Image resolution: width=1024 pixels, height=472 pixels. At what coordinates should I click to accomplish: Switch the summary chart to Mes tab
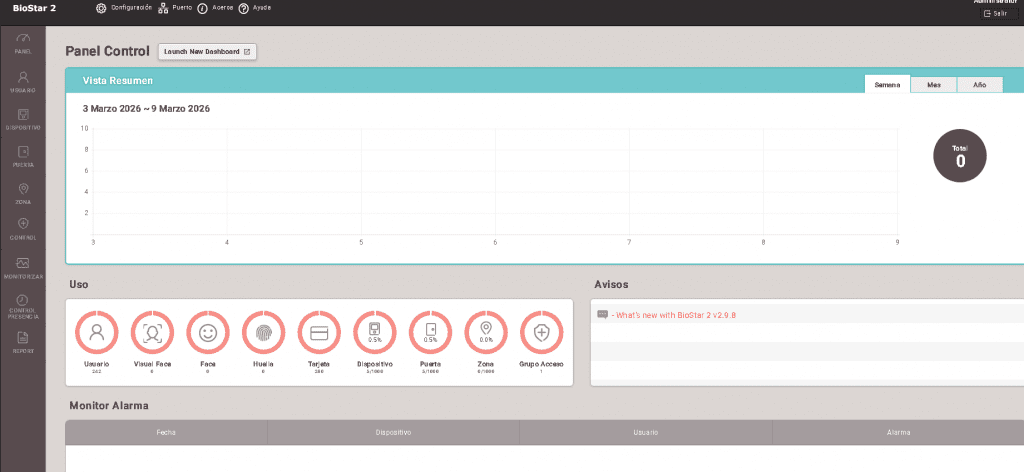click(933, 85)
